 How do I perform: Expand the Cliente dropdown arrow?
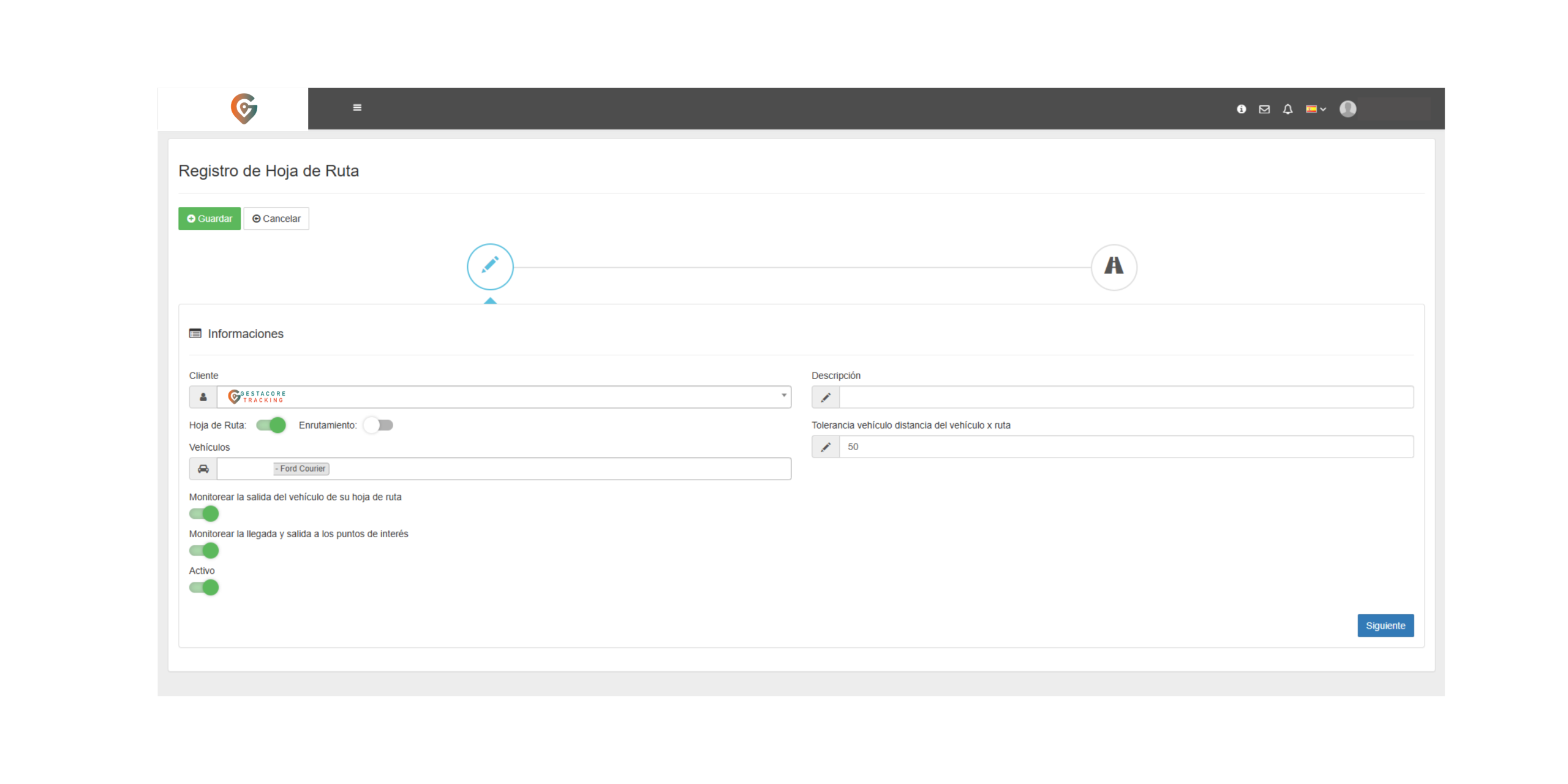click(x=783, y=396)
